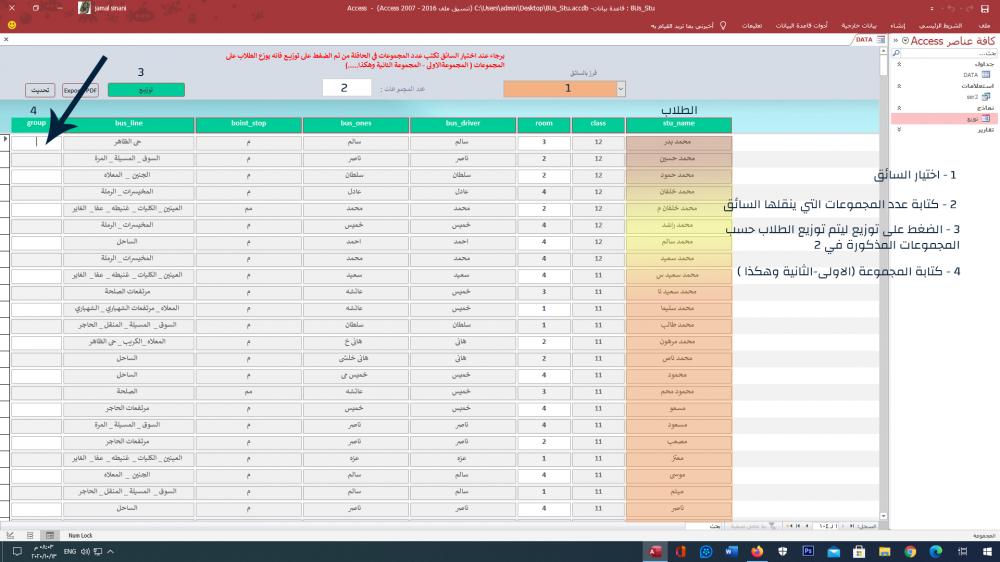Click the form icon of the highlighted navigation item
Viewport: 1000px width, 562px height.
click(986, 119)
